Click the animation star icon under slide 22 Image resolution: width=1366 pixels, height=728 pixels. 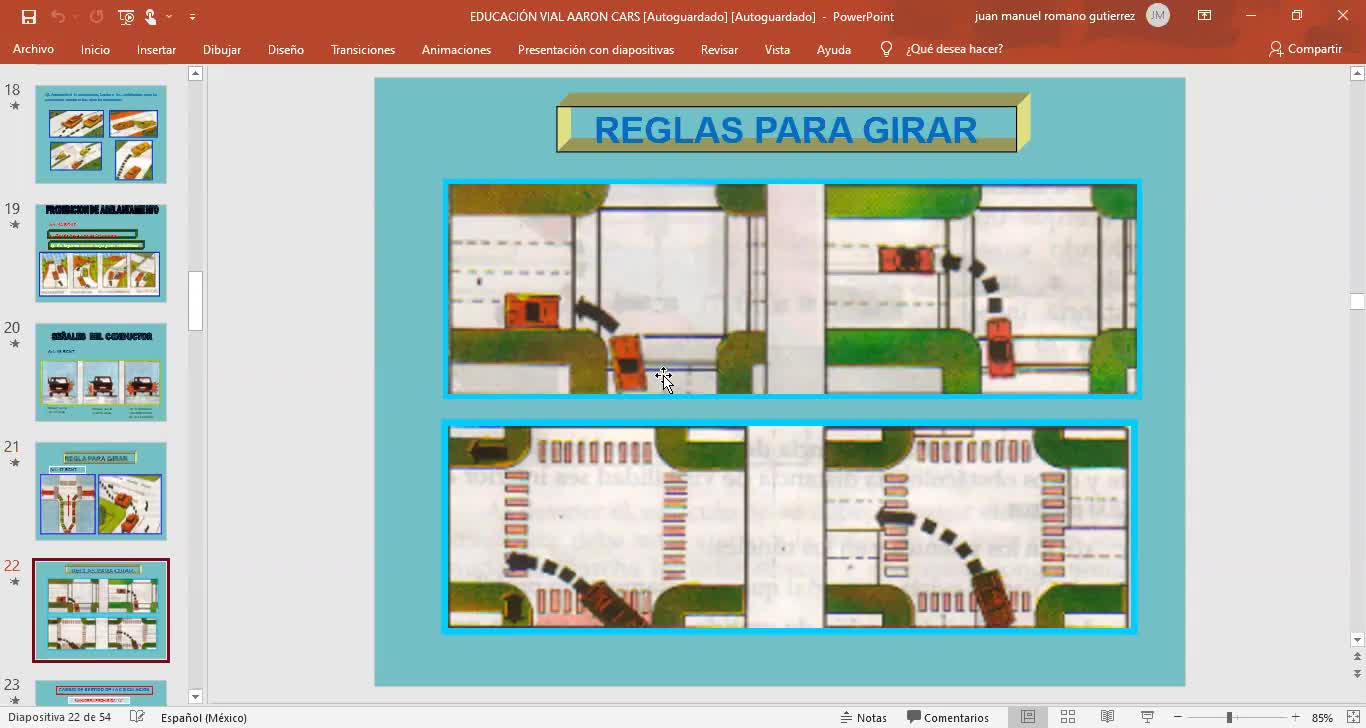pyautogui.click(x=14, y=581)
